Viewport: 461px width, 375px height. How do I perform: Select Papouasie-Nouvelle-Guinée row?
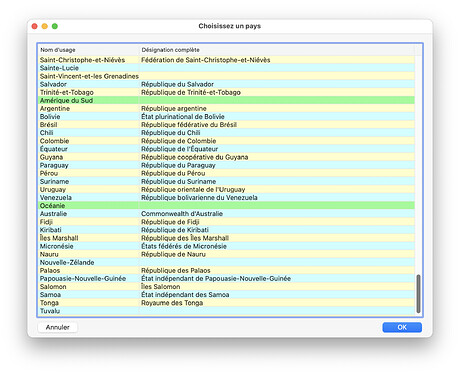coord(226,278)
